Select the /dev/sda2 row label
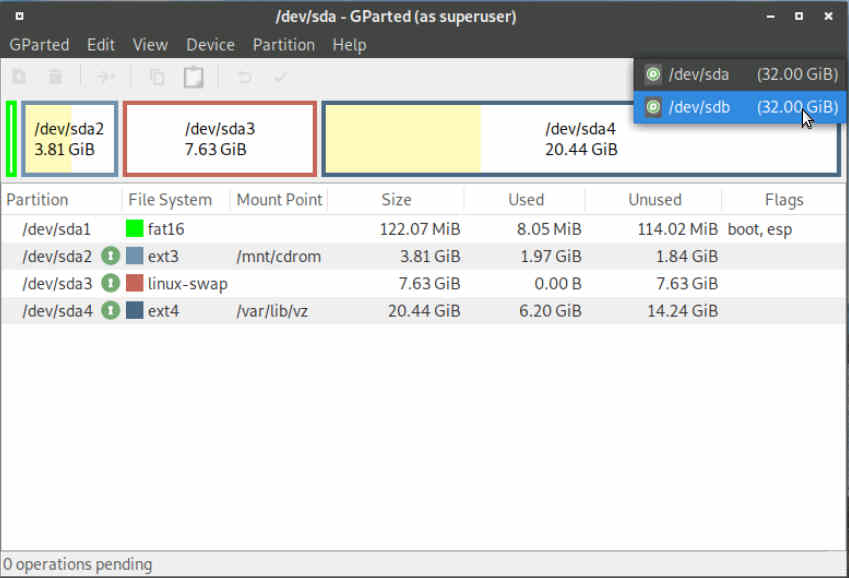The image size is (849, 578). [57, 256]
